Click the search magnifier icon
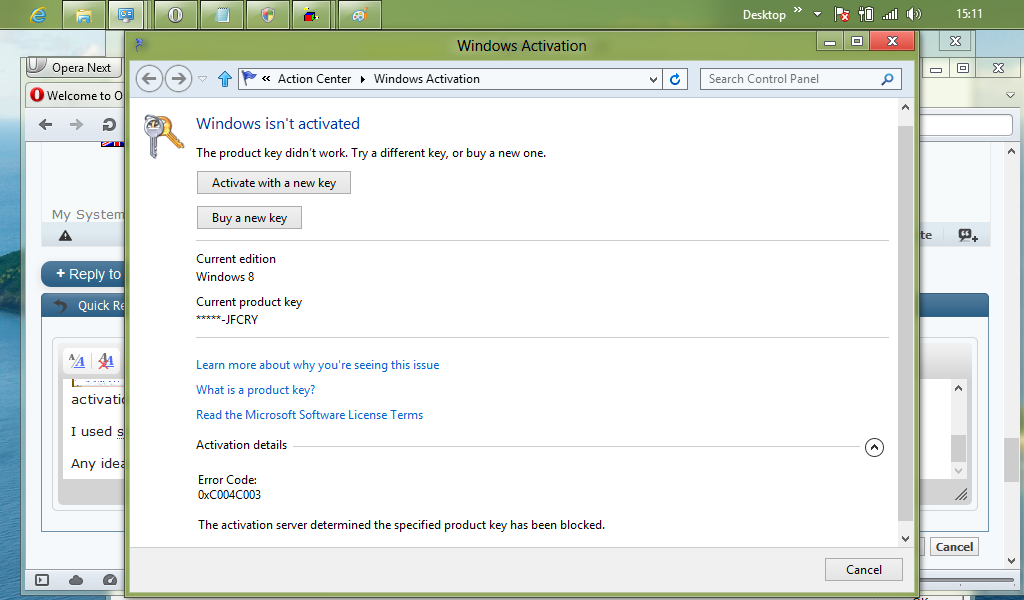The image size is (1024, 600). (888, 79)
